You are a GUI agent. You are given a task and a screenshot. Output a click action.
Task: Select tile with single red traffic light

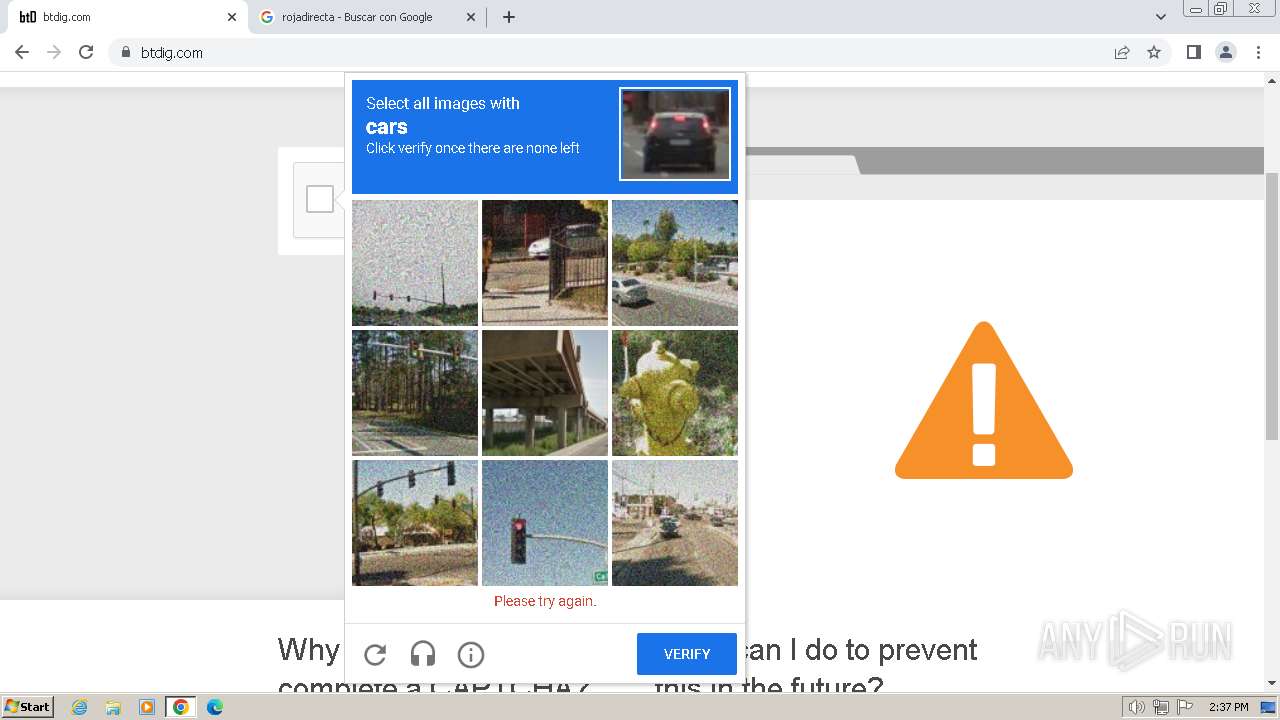[545, 523]
